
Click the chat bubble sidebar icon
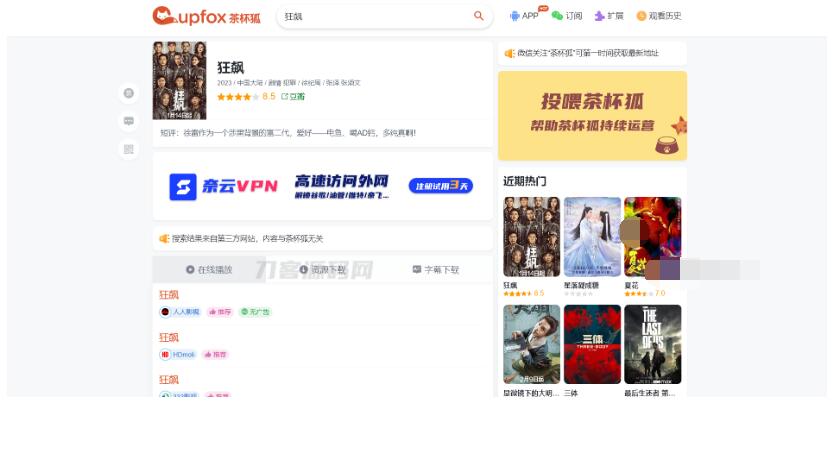click(128, 121)
